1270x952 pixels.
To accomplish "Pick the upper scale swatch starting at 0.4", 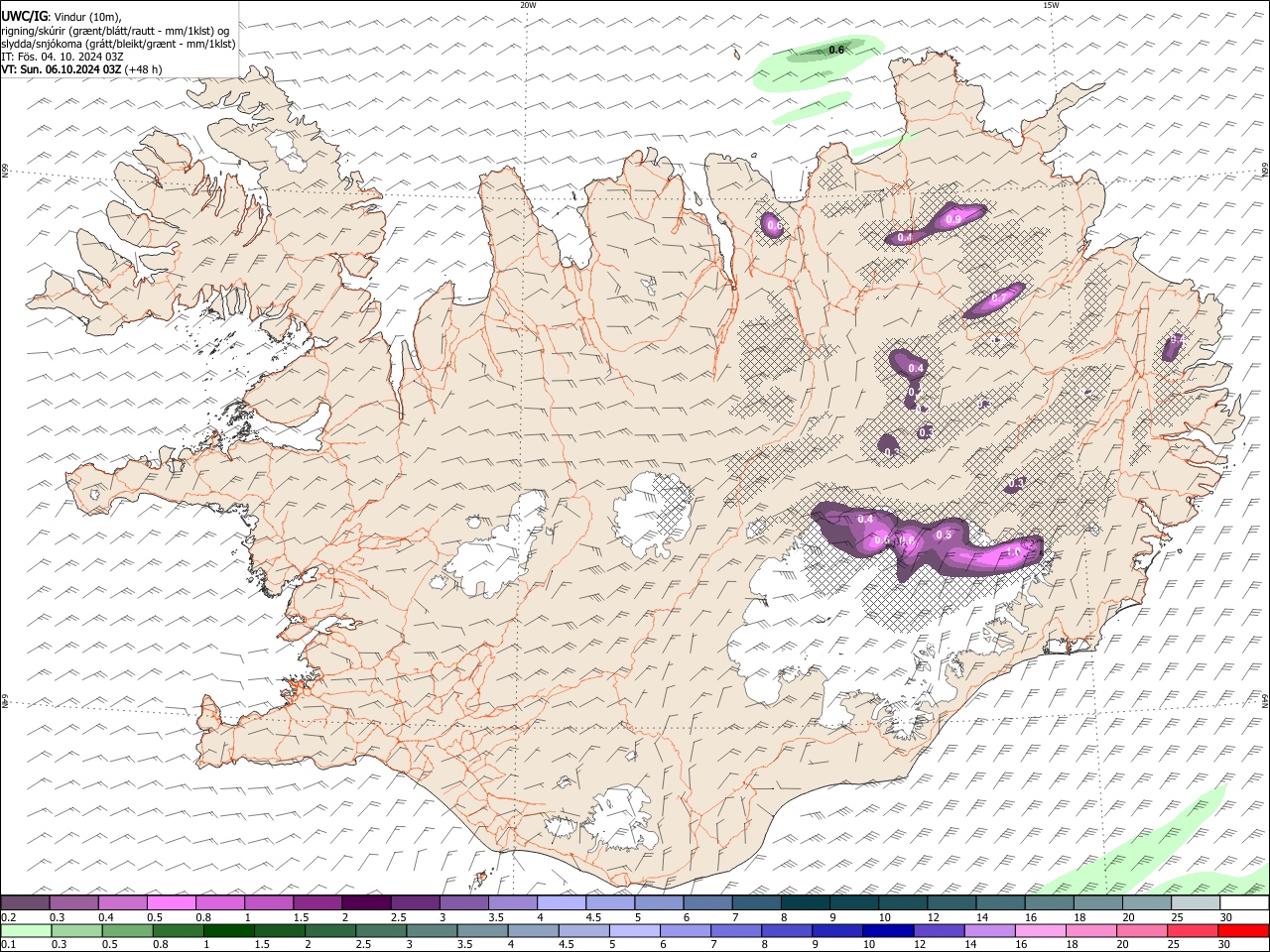I will pos(122,902).
